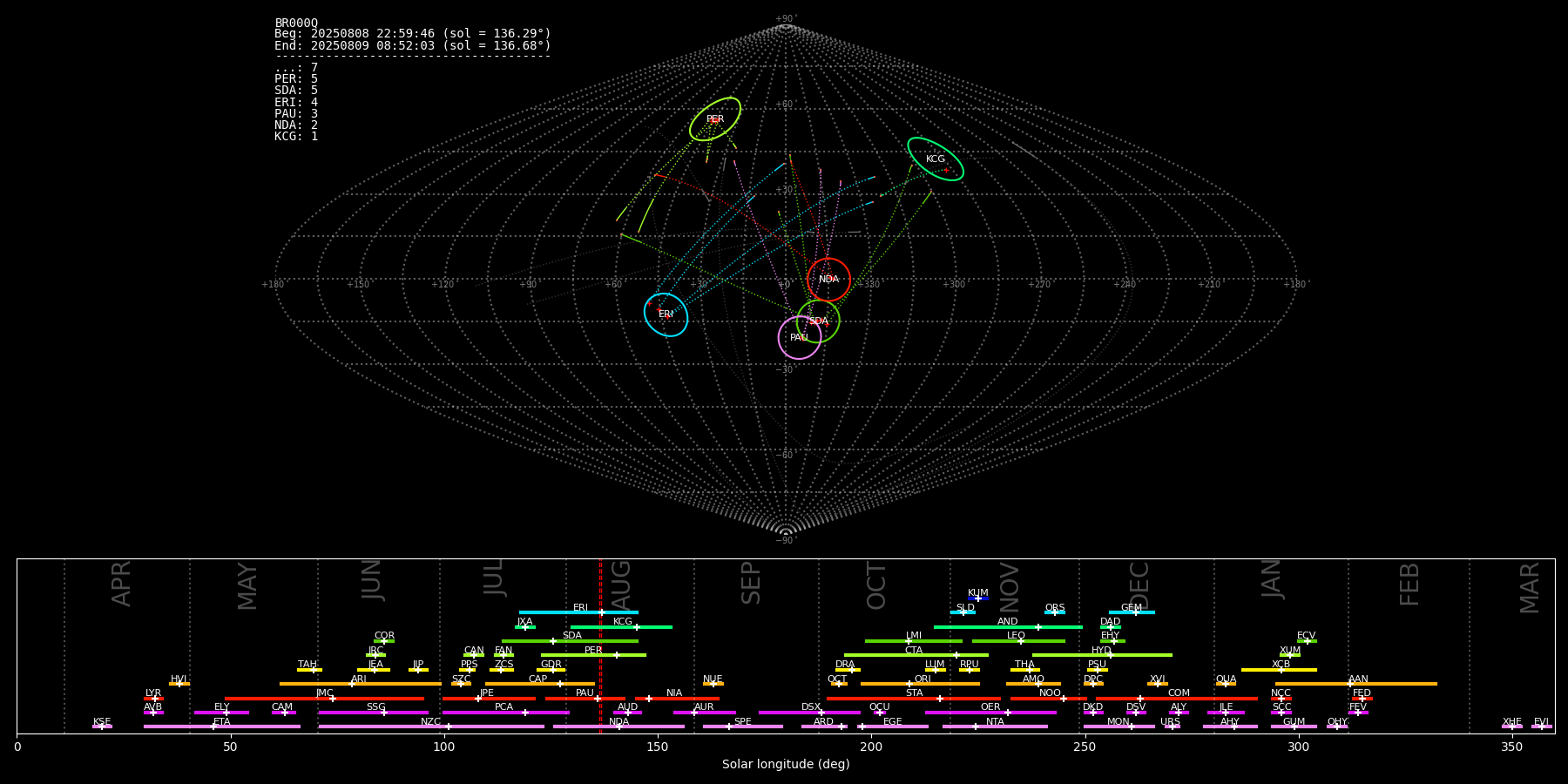Click the green LEO bar in timeline
Screen dimensions: 1568x784
point(1018,641)
